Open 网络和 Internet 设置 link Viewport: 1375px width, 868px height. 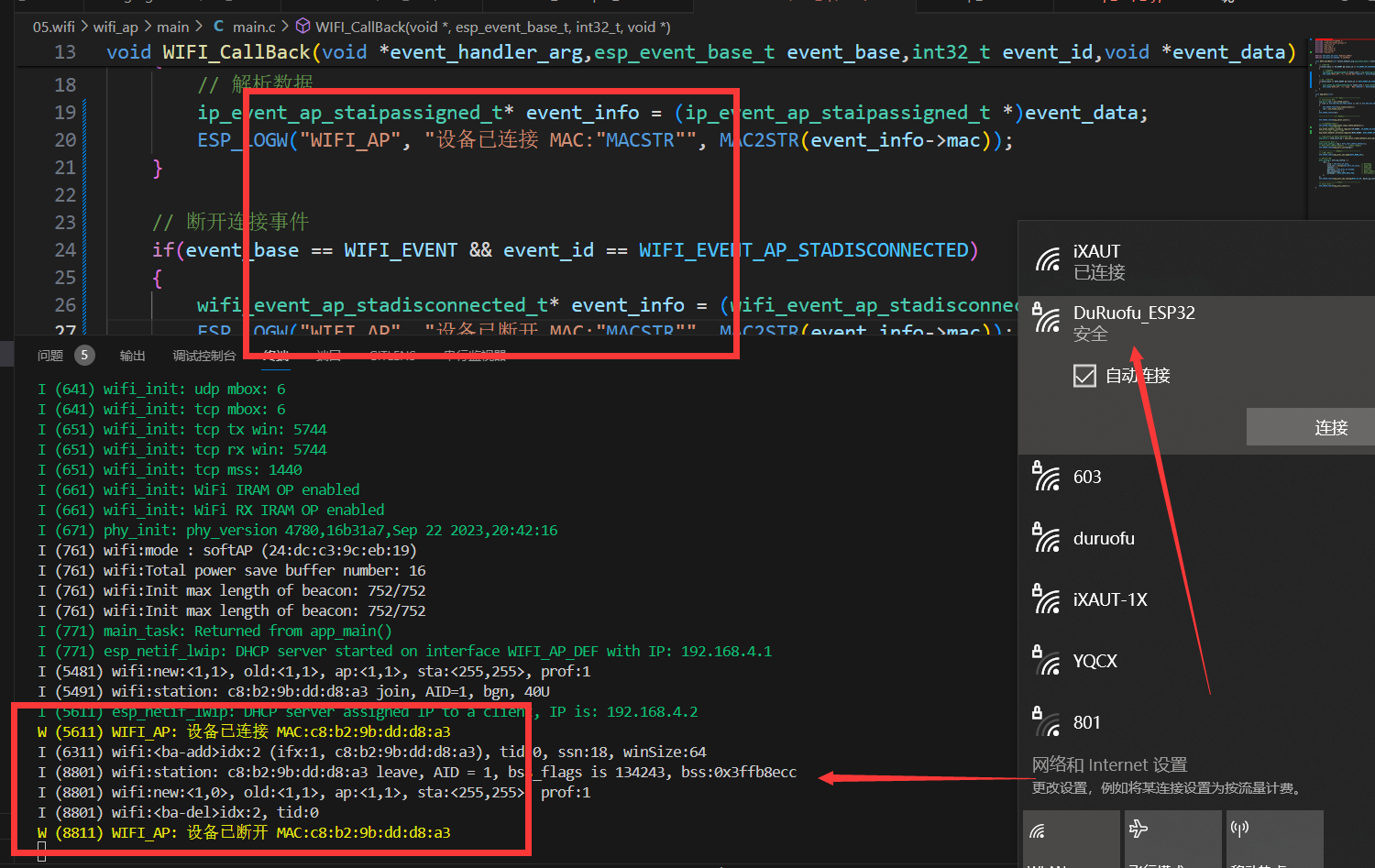[1109, 764]
